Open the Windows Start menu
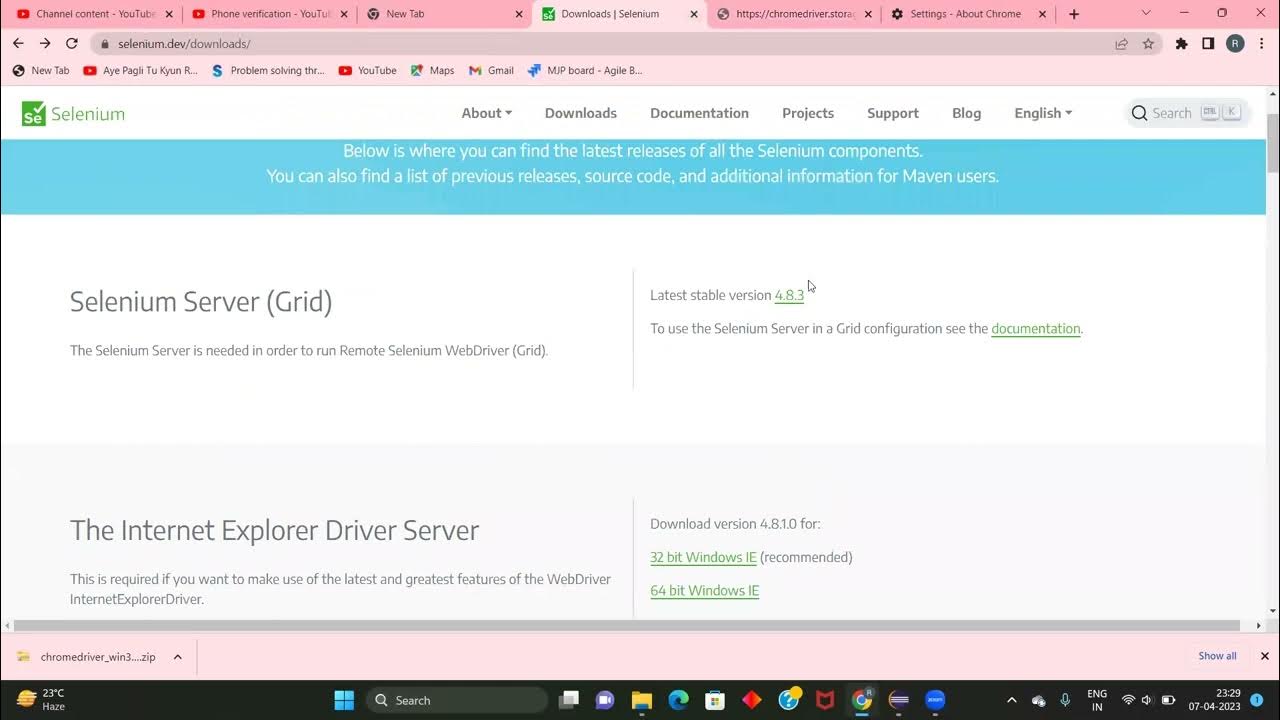 click(344, 700)
